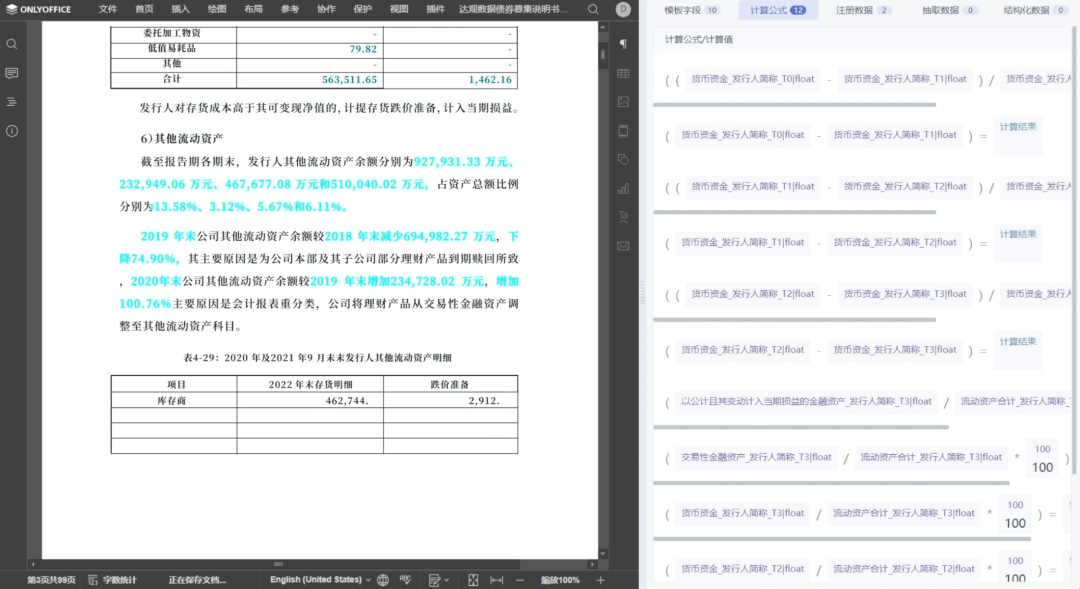Viewport: 1080px width, 589px height.
Task: Click the fit to width icon
Action: [497, 580]
